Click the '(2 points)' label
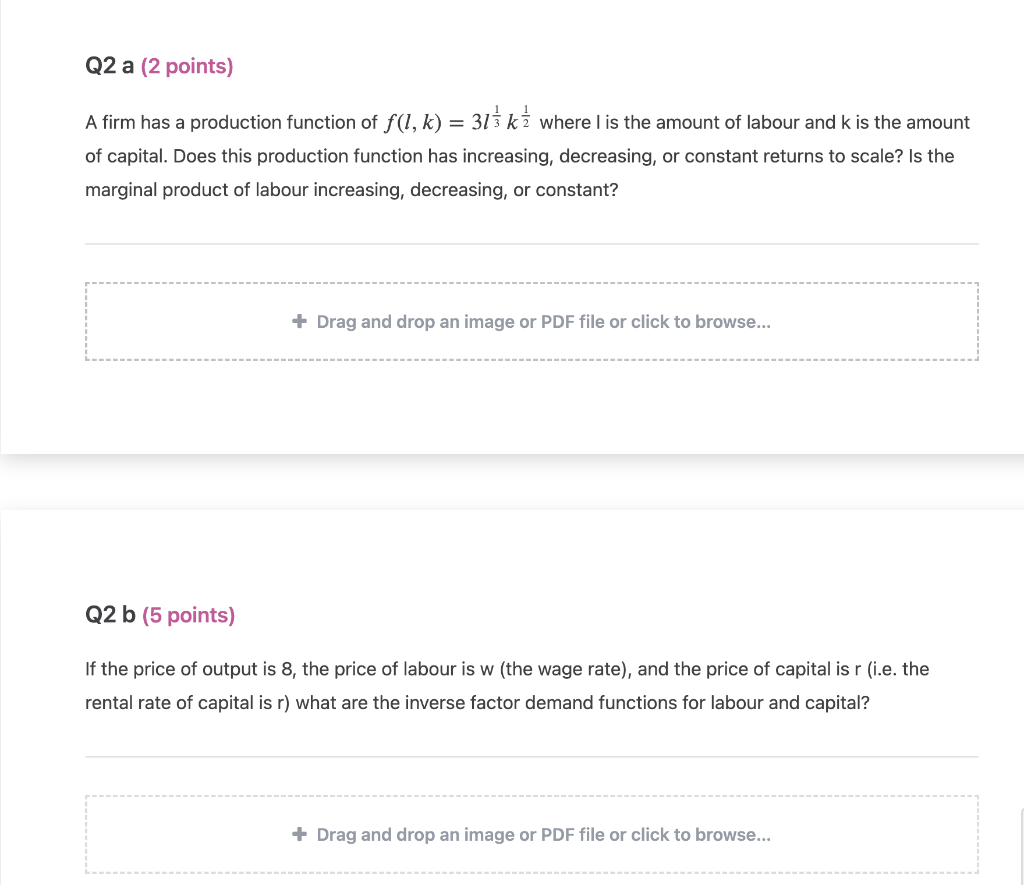The image size is (1024, 885). click(187, 67)
